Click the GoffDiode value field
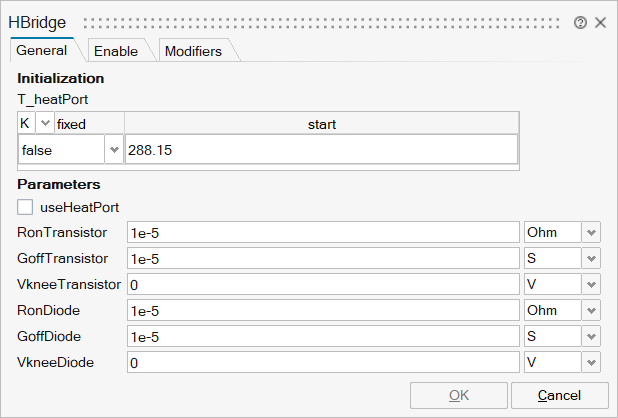This screenshot has height=418, width=618. point(322,336)
